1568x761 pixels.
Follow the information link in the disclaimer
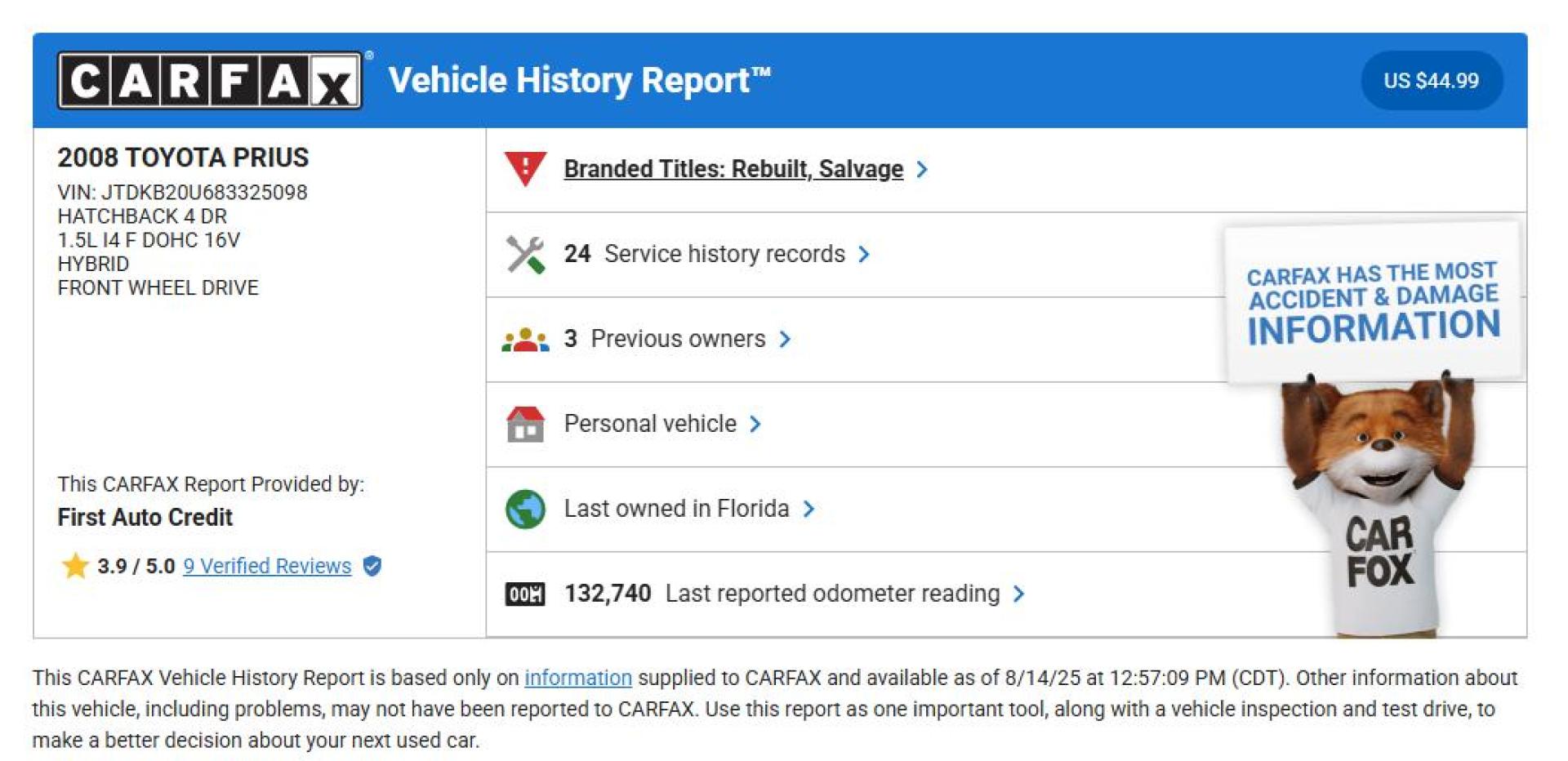pos(578,678)
